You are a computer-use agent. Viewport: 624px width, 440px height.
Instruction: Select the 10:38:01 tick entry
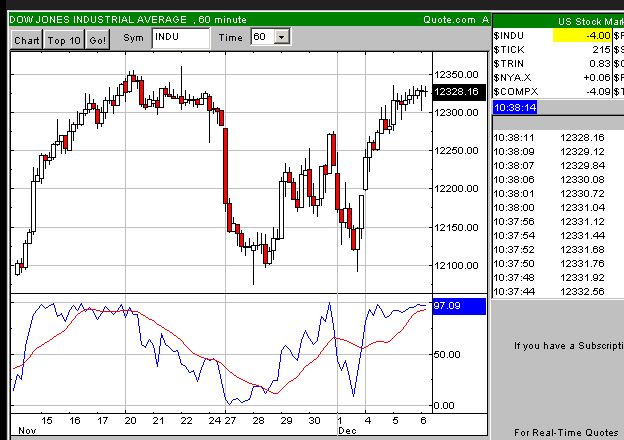[558, 193]
